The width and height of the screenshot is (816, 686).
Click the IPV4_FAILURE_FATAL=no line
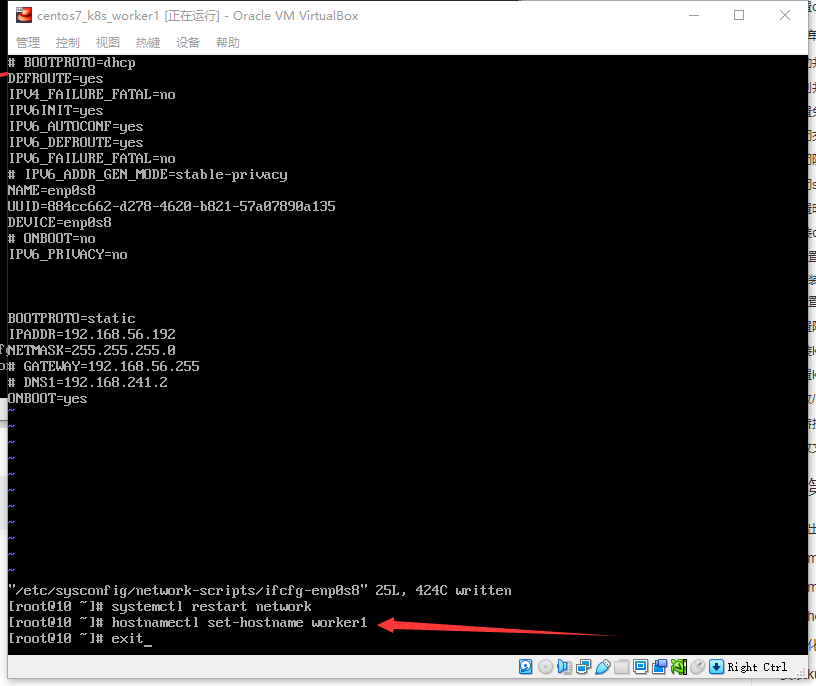click(92, 94)
